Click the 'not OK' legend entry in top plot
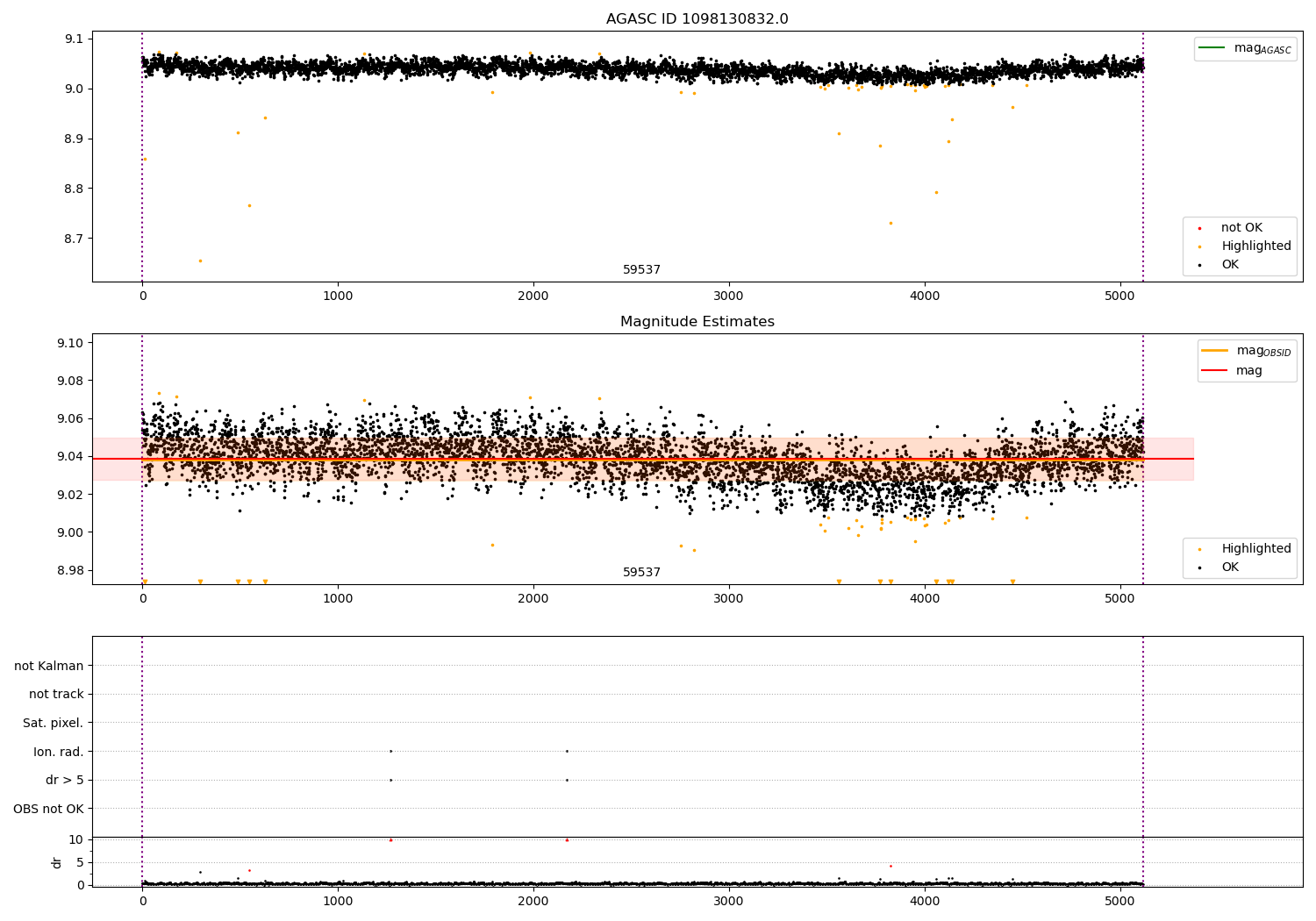Viewport: 1316px width, 921px height. click(1240, 228)
